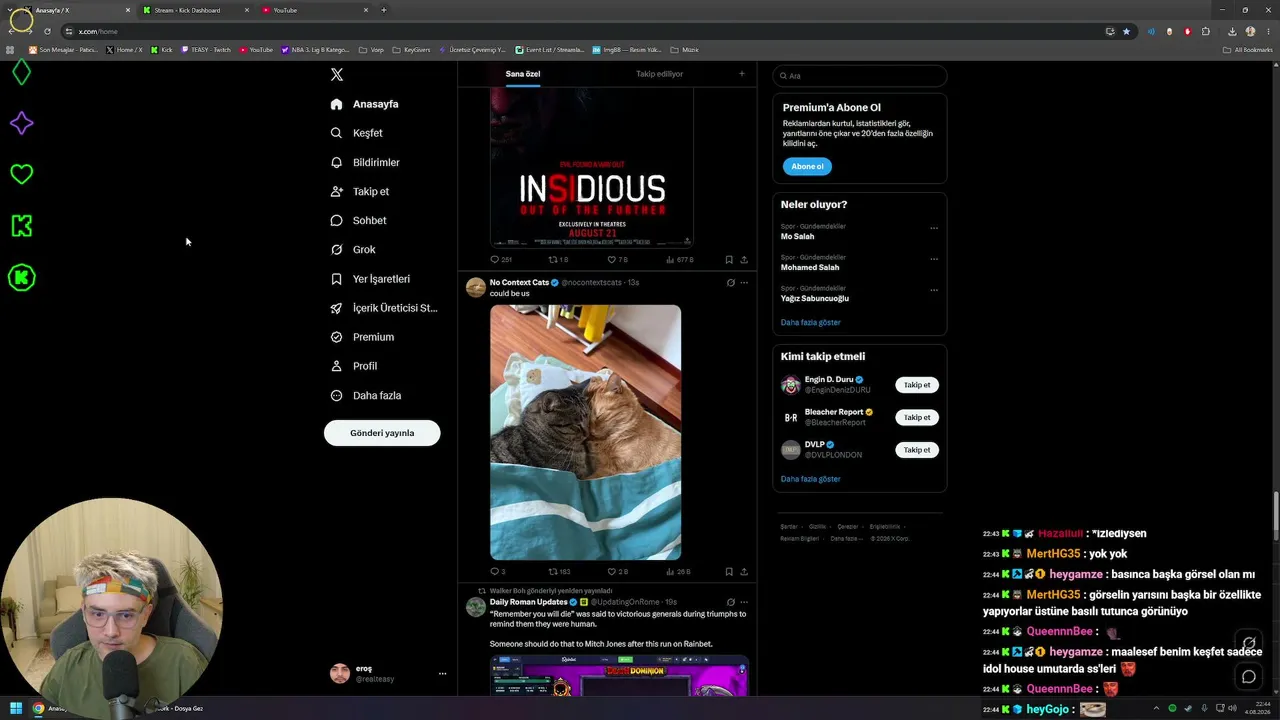Screen dimensions: 1280x720
Task: Open the cats photo in No Context Cats post
Action: click(x=585, y=432)
